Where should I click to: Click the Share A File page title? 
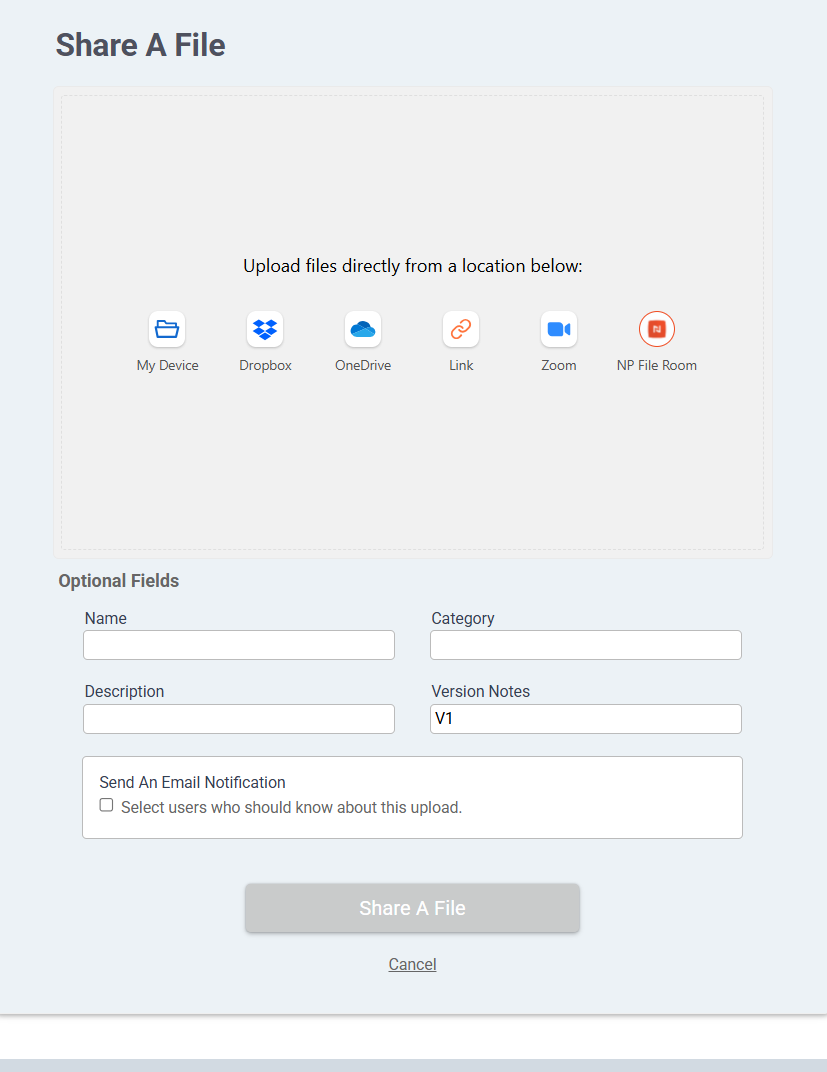141,45
